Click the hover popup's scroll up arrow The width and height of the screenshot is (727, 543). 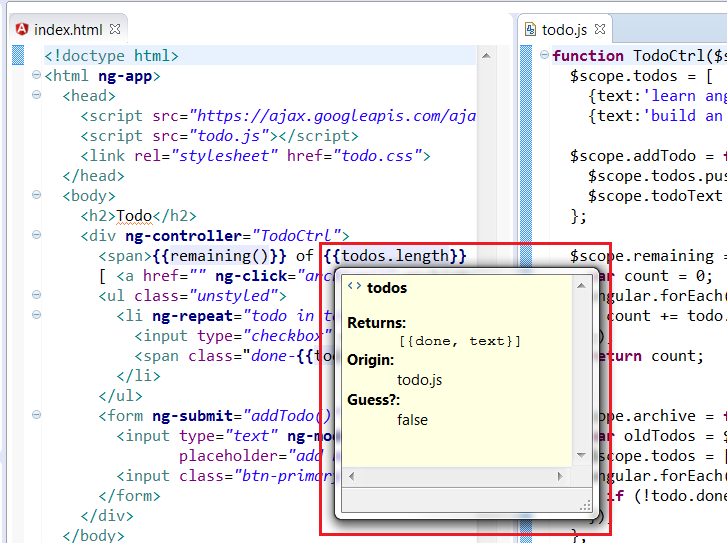coord(581,286)
